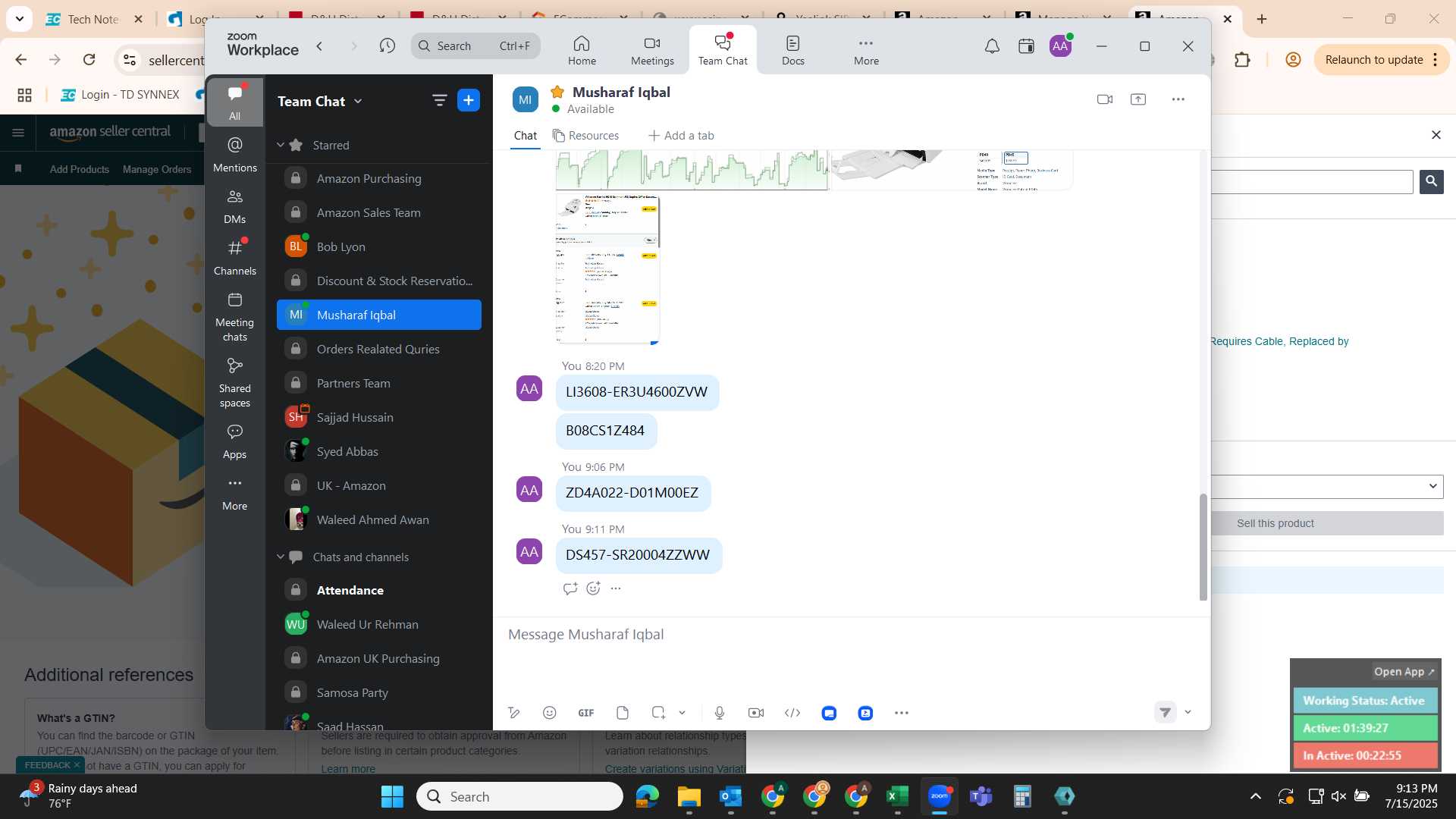Open chat header more options ellipsis
Image resolution: width=1456 pixels, height=819 pixels.
click(1178, 99)
